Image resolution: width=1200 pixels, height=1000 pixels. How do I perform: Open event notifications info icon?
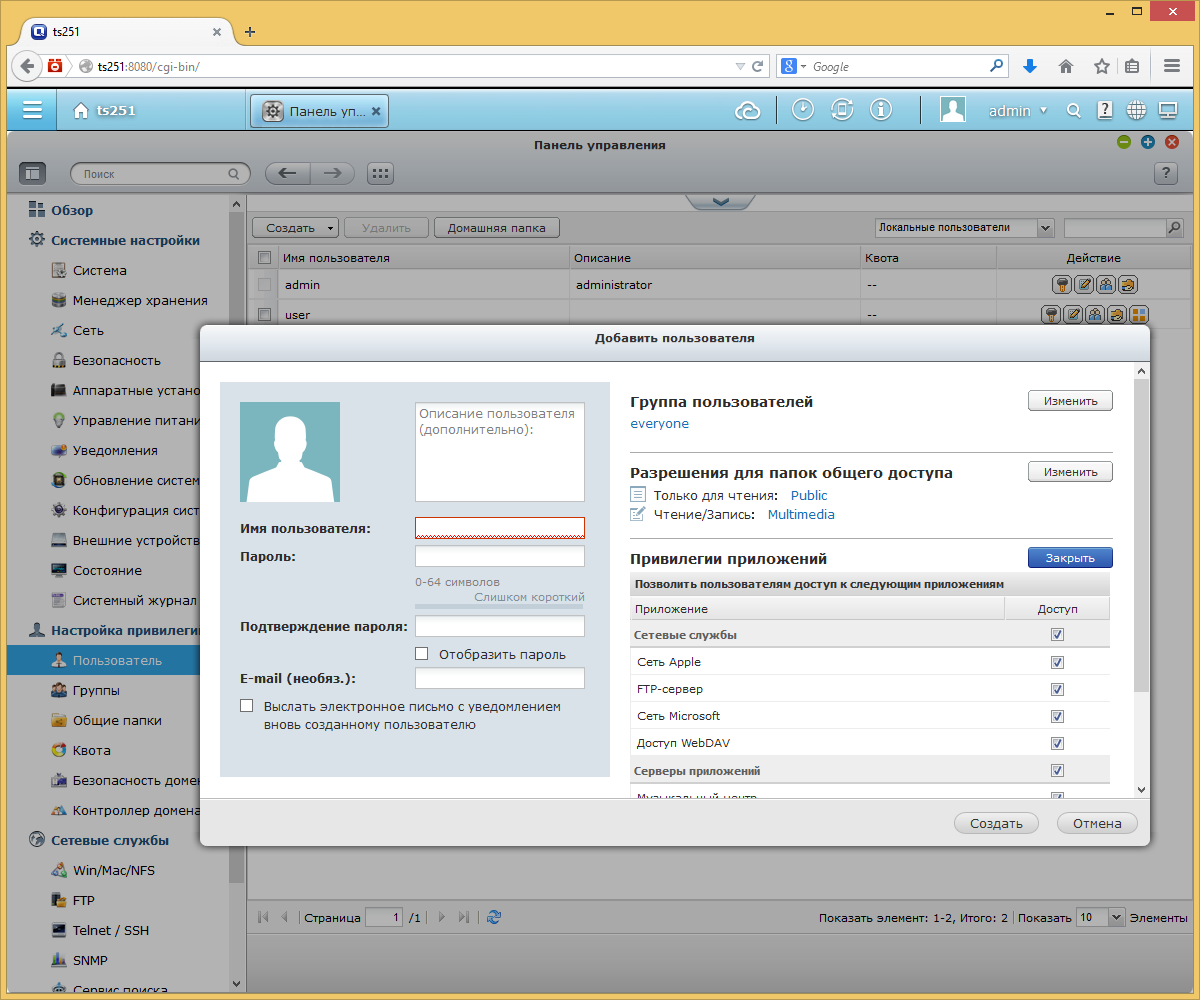click(880, 110)
